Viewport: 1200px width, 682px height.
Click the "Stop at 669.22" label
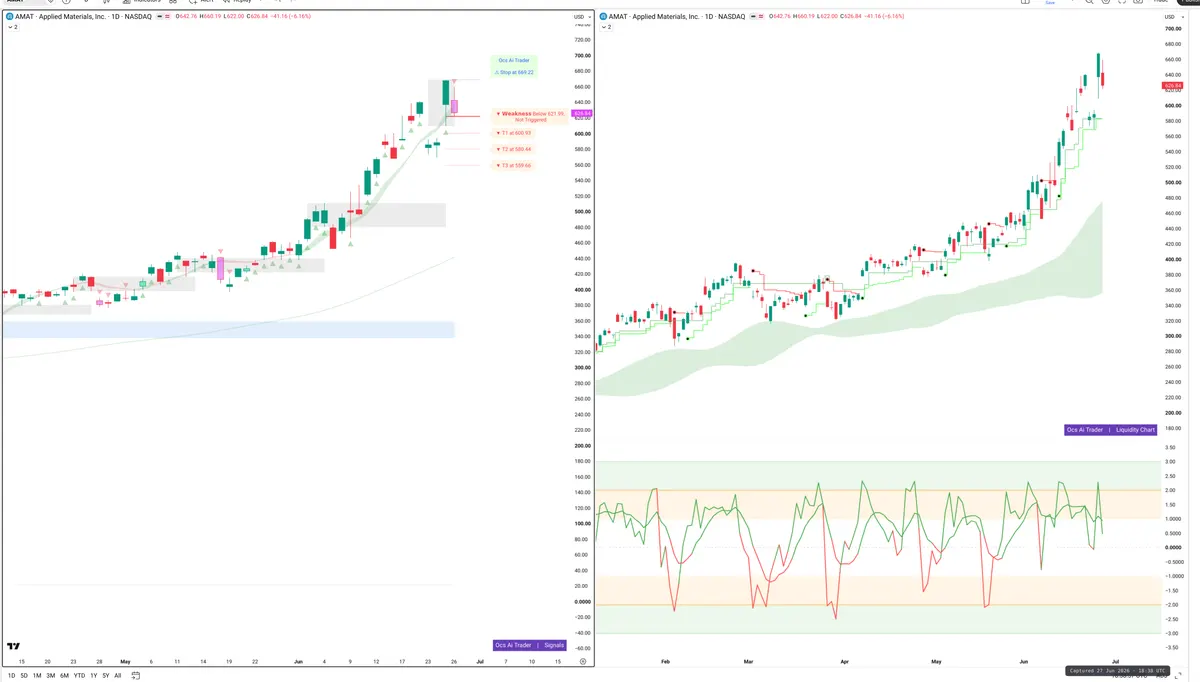coord(516,72)
